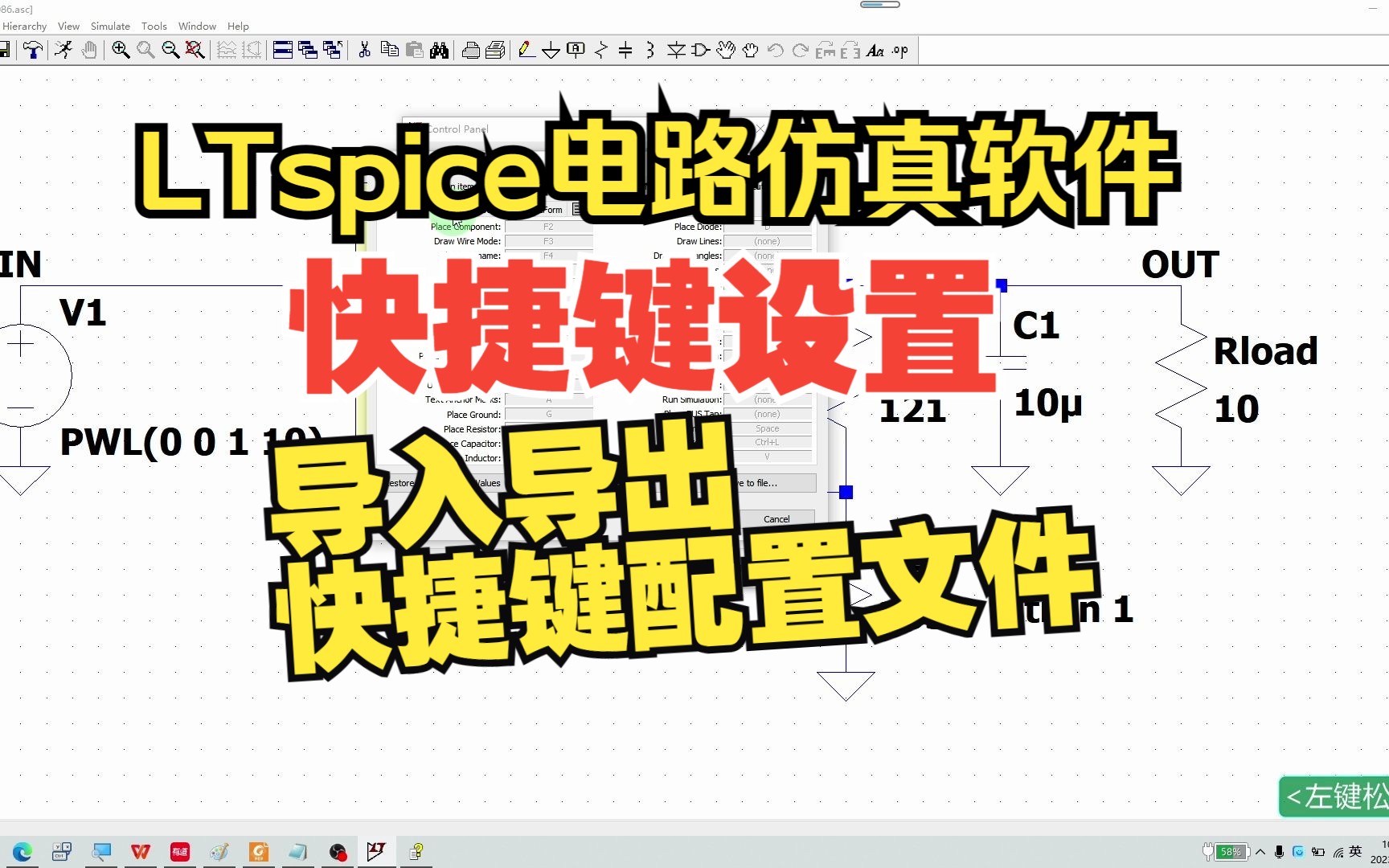Halt simulation using the hand stop icon

pyautogui.click(x=89, y=51)
